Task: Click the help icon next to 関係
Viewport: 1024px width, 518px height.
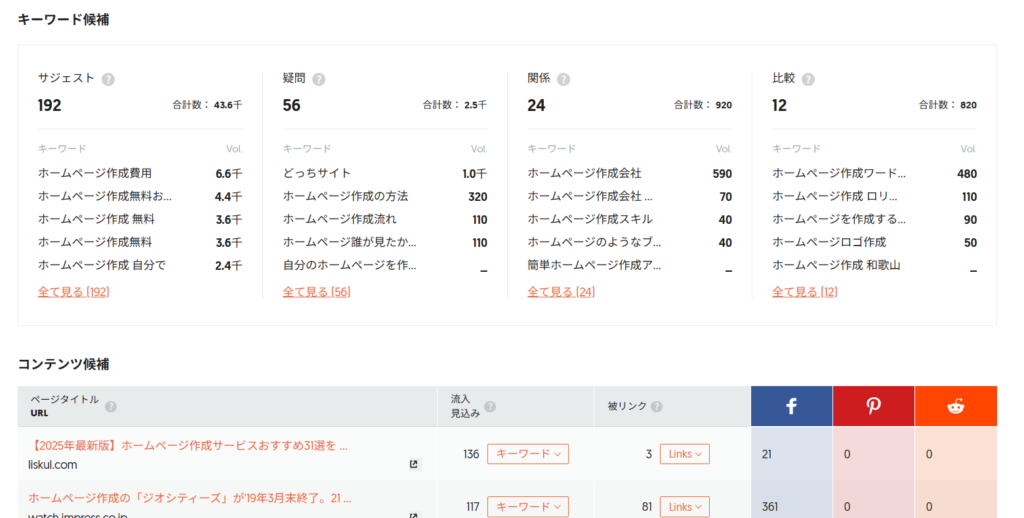Action: click(x=563, y=79)
